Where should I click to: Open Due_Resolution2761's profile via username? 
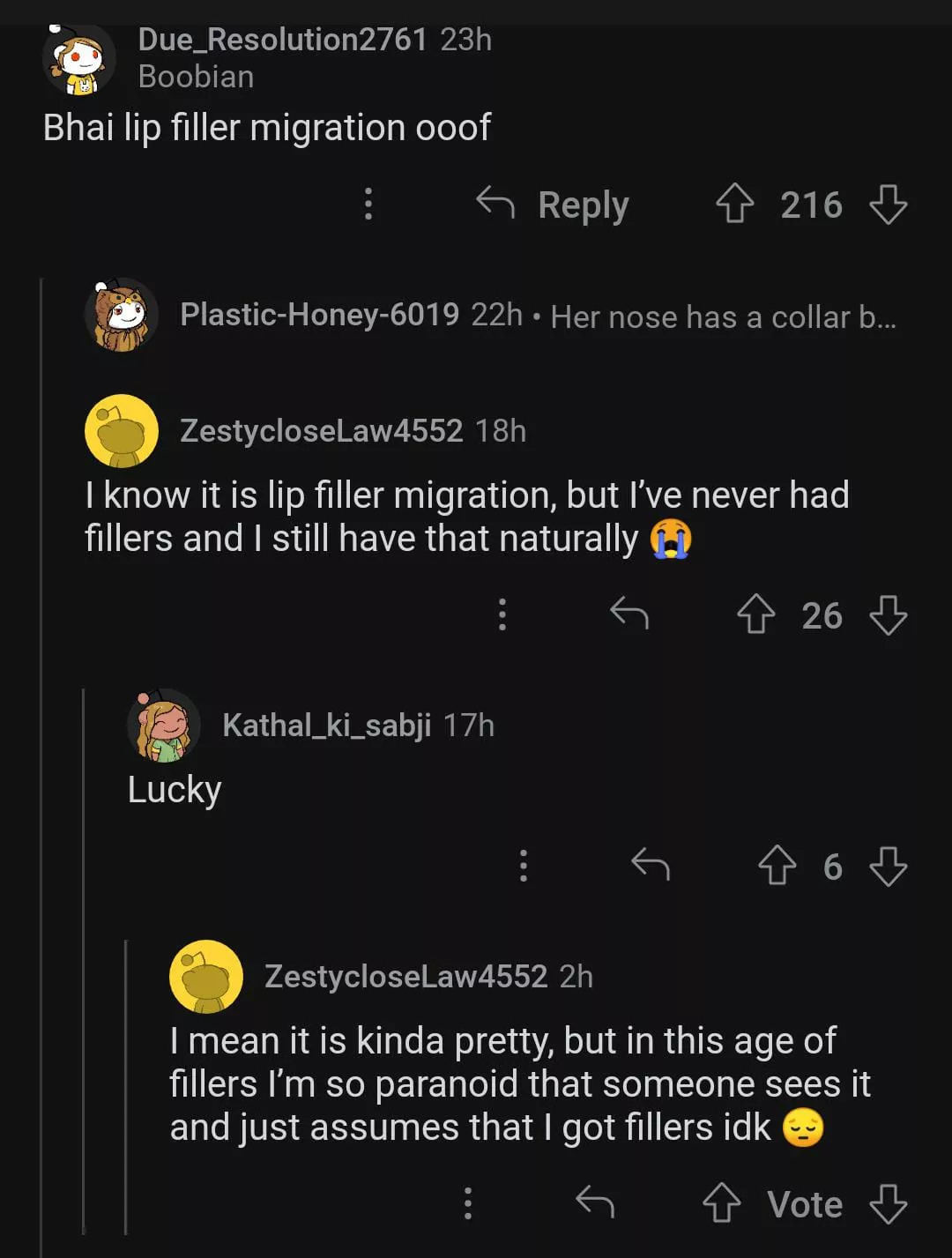[x=282, y=40]
